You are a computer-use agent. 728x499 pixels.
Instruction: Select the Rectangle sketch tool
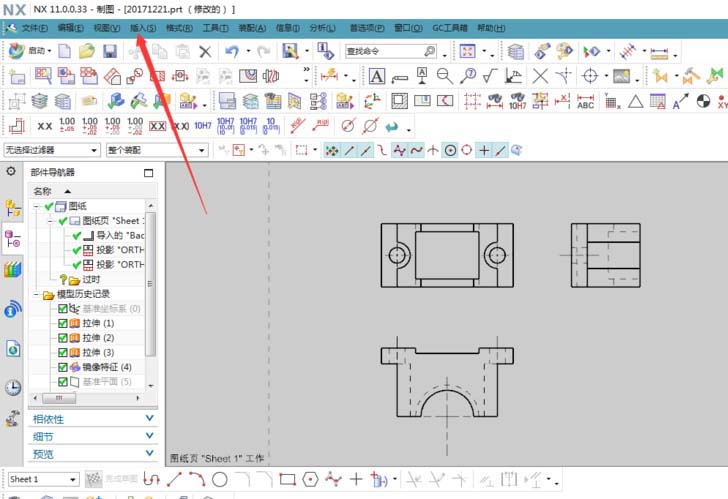click(287, 479)
